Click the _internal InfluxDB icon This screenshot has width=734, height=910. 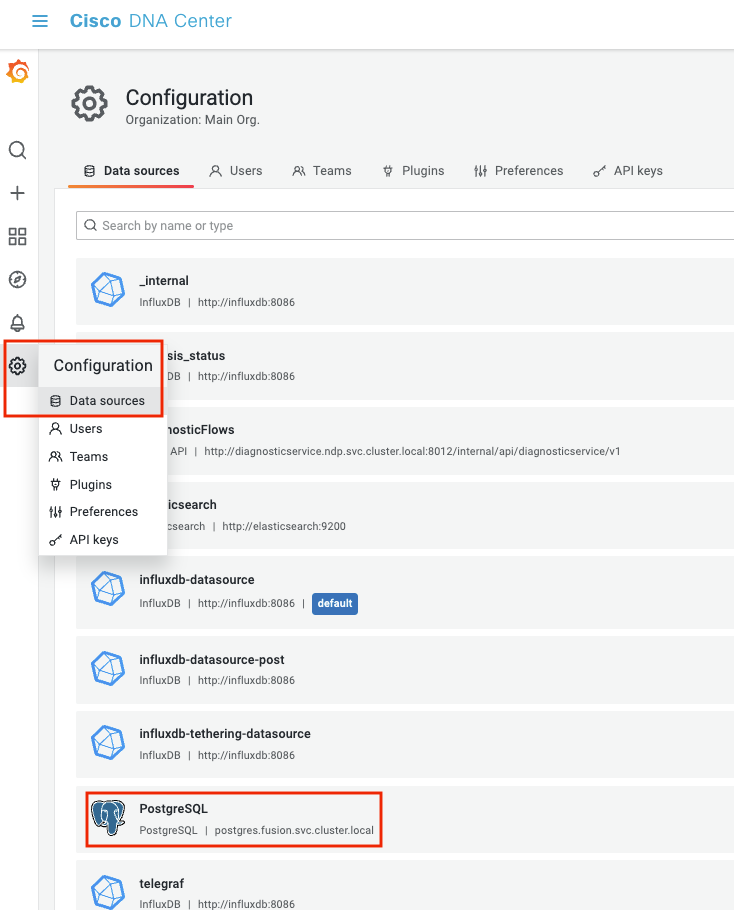point(108,290)
